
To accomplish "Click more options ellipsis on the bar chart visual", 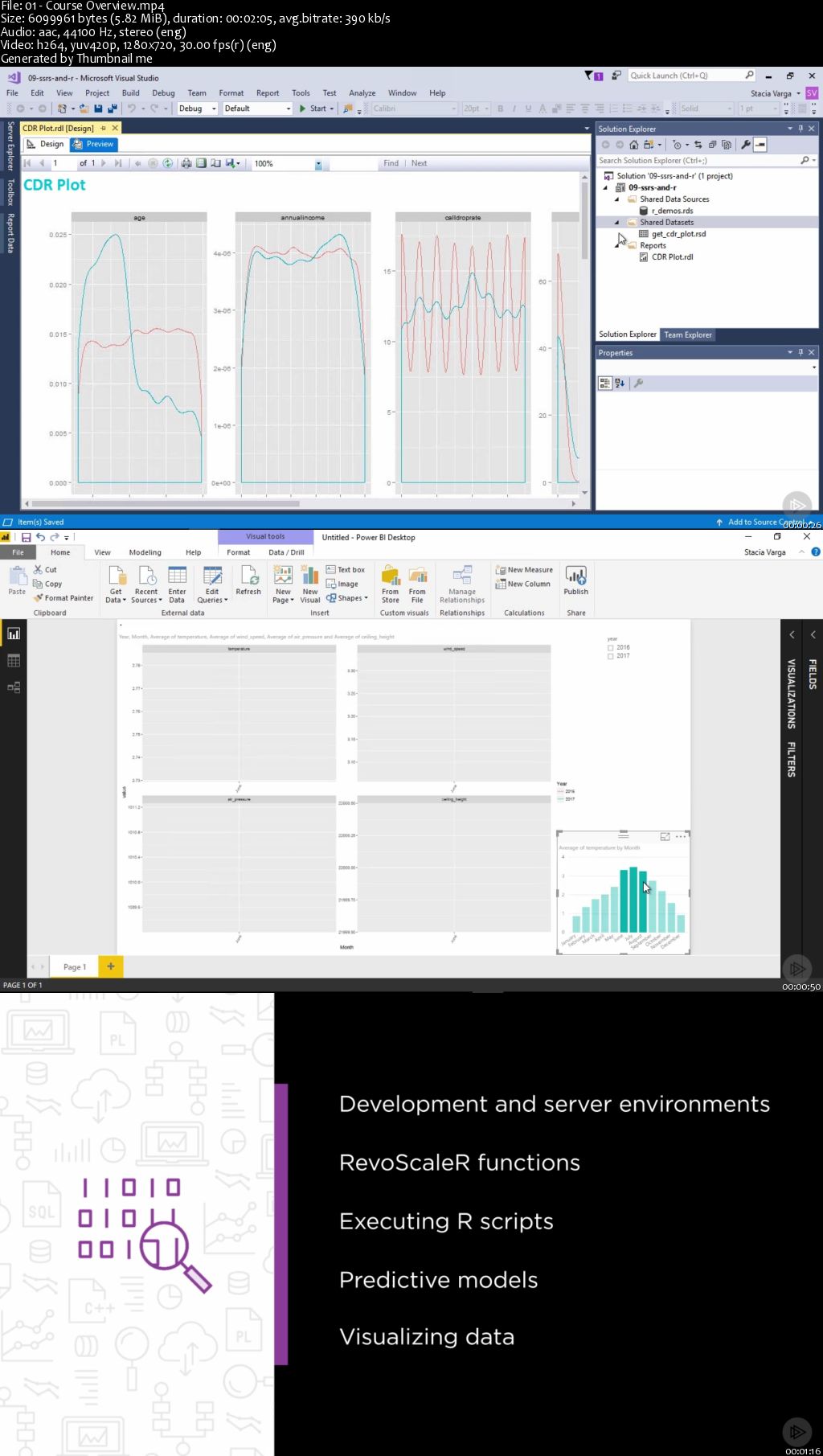I will click(681, 837).
